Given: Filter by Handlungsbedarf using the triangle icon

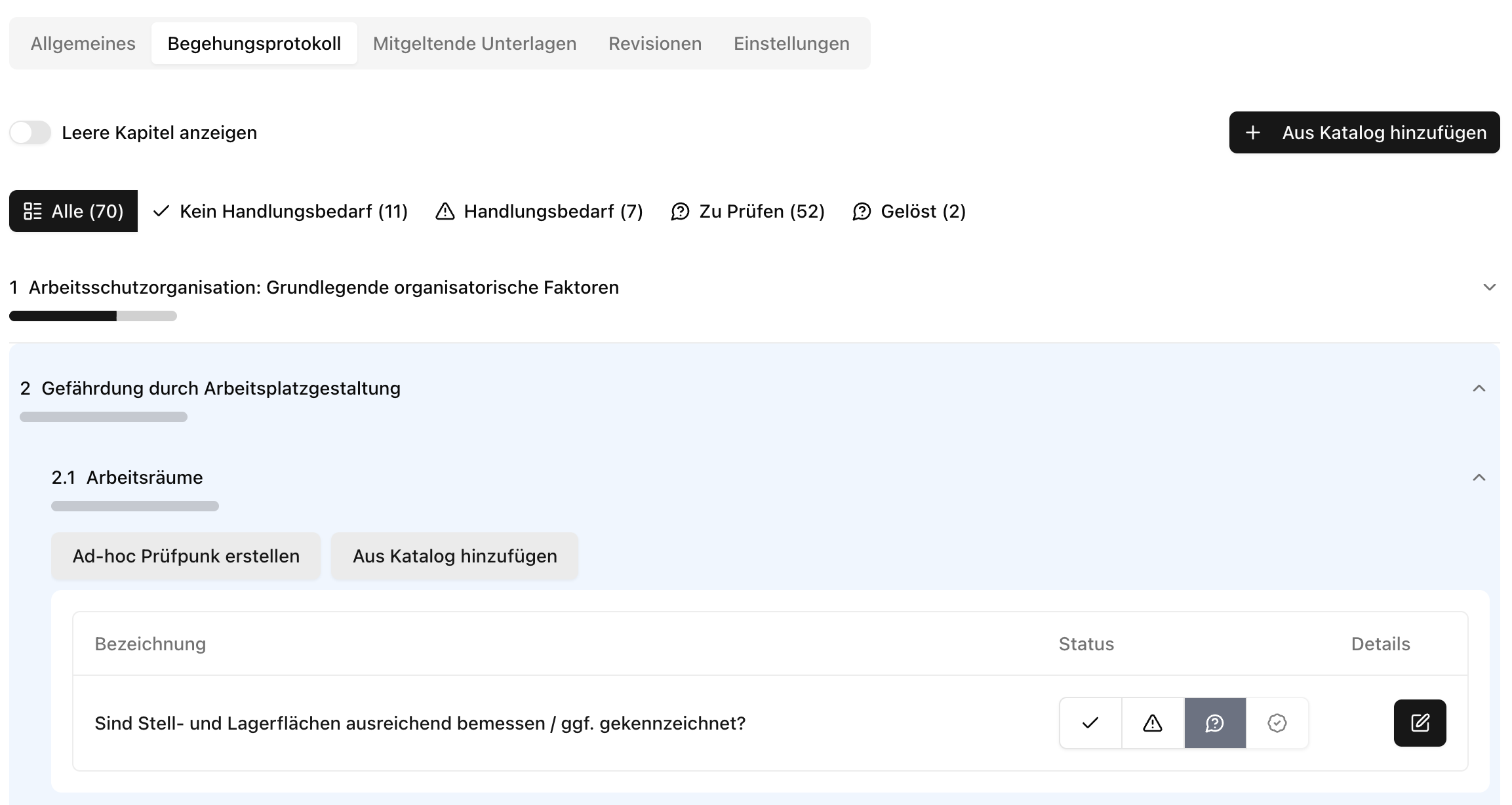Looking at the screenshot, I should point(539,211).
